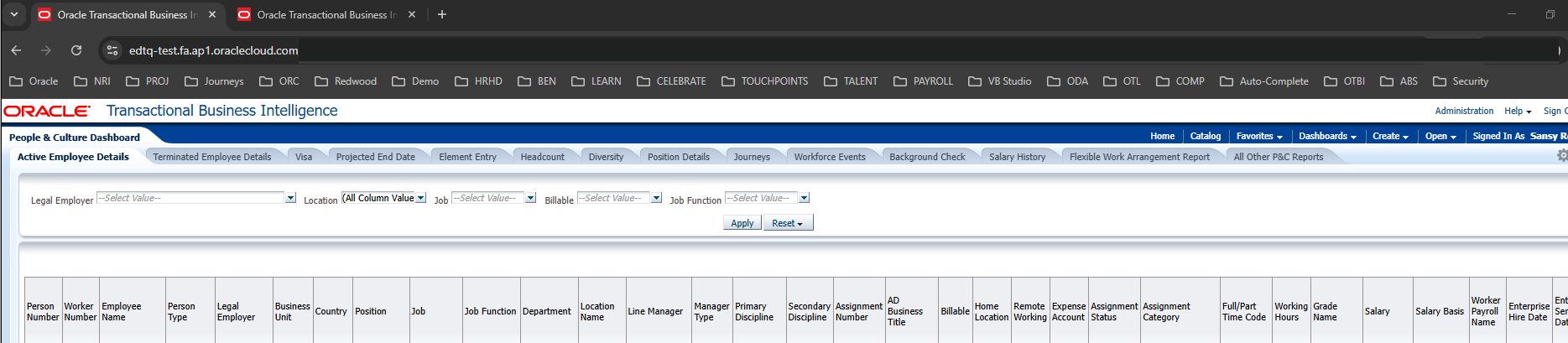Expand the Dashboards menu
Viewport: 1568px width, 343px height.
point(1327,136)
